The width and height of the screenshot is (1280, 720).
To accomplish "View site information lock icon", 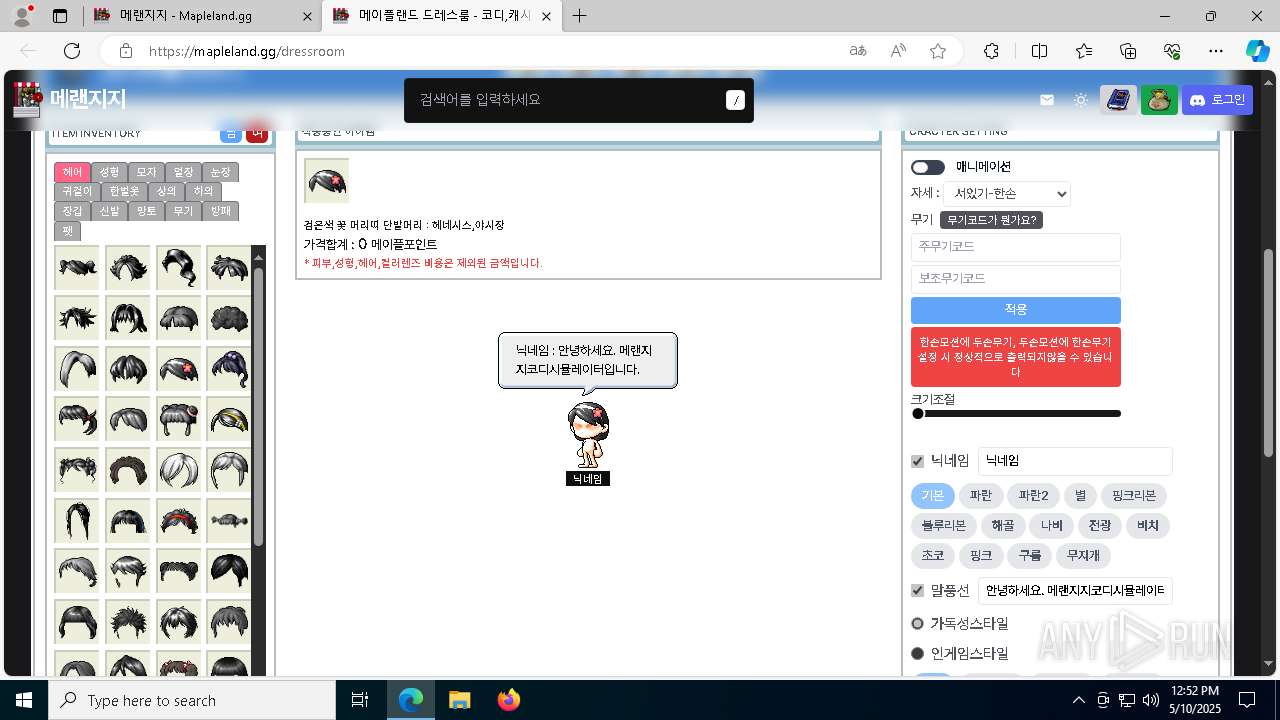I will (x=125, y=51).
